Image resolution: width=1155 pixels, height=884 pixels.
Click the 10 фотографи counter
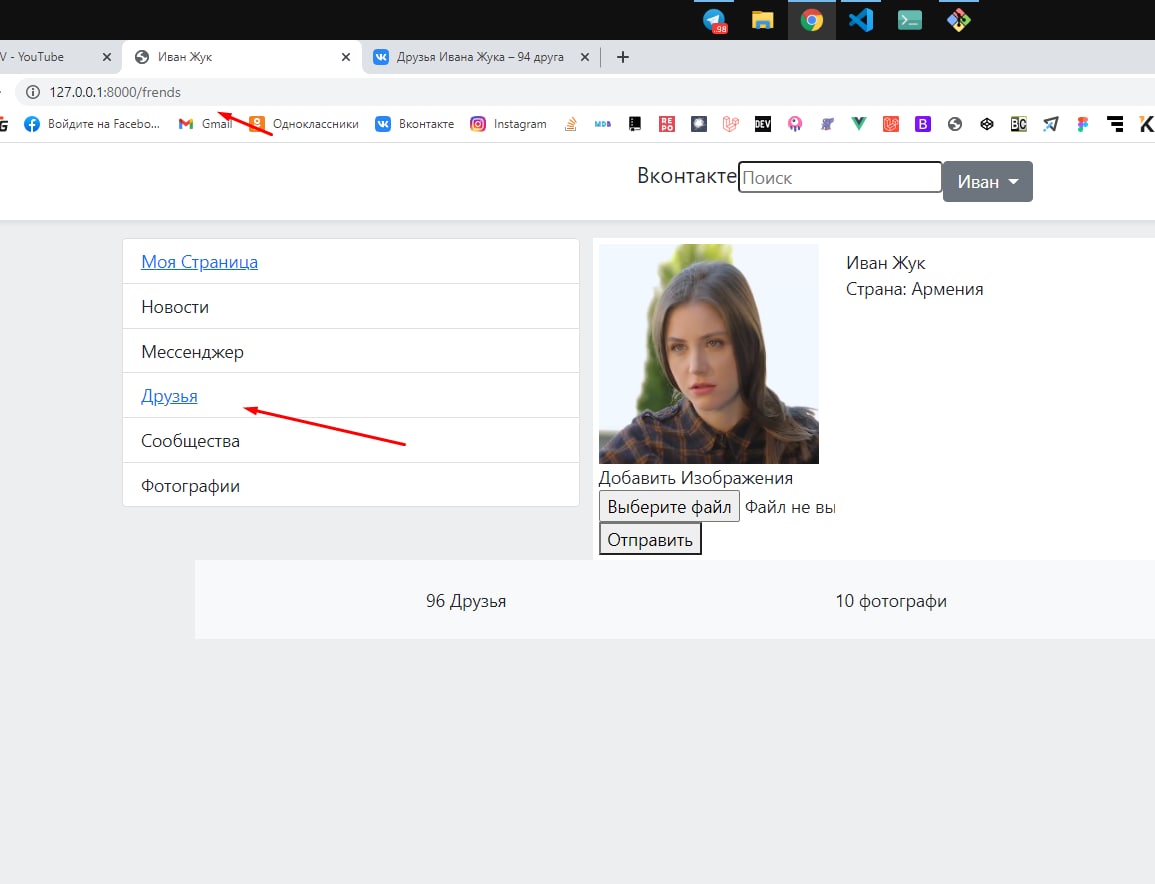click(x=891, y=601)
